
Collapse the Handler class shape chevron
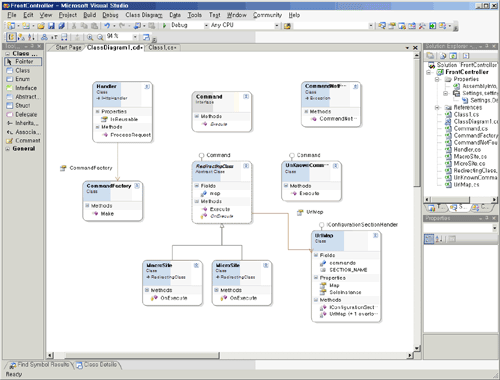147,87
